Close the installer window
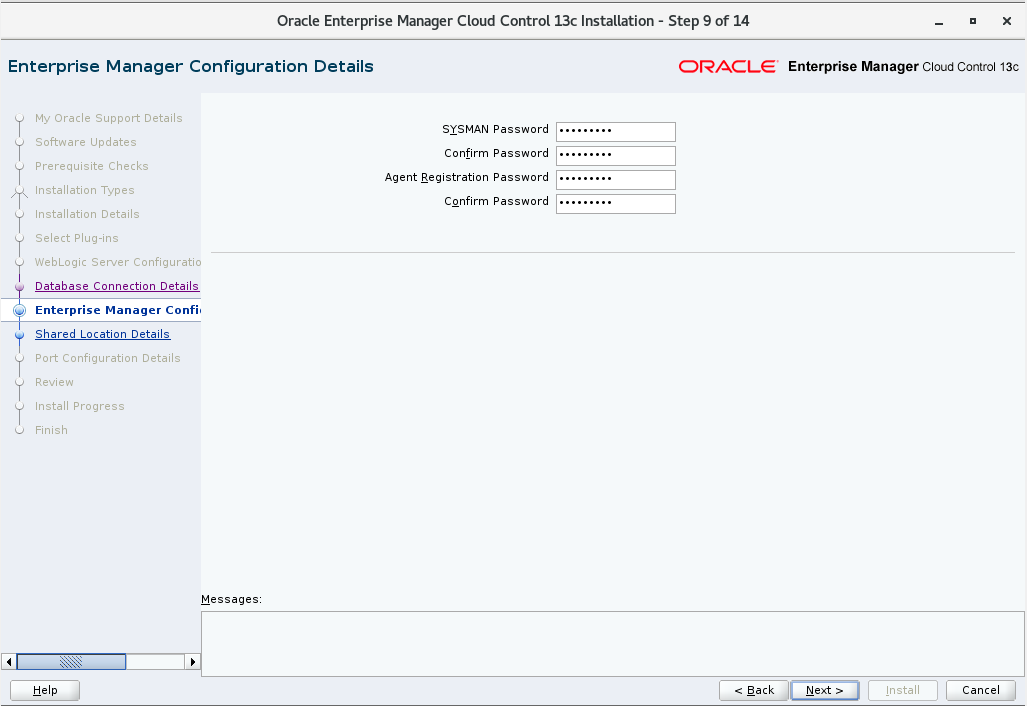Viewport: 1027px width, 706px height. (1007, 21)
